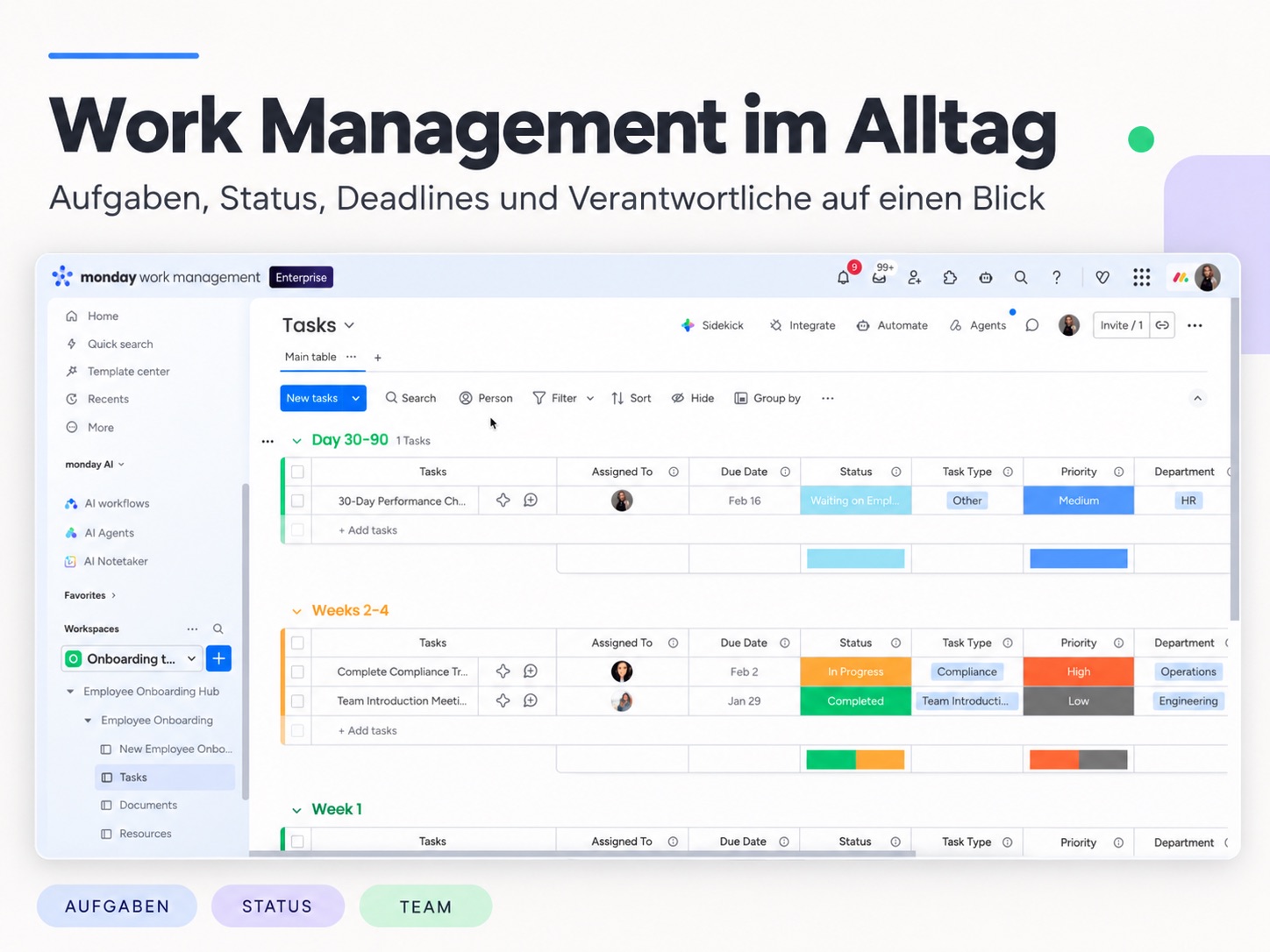Open conversation for 30-Day Performance task
The height and width of the screenshot is (952, 1270).
point(531,501)
